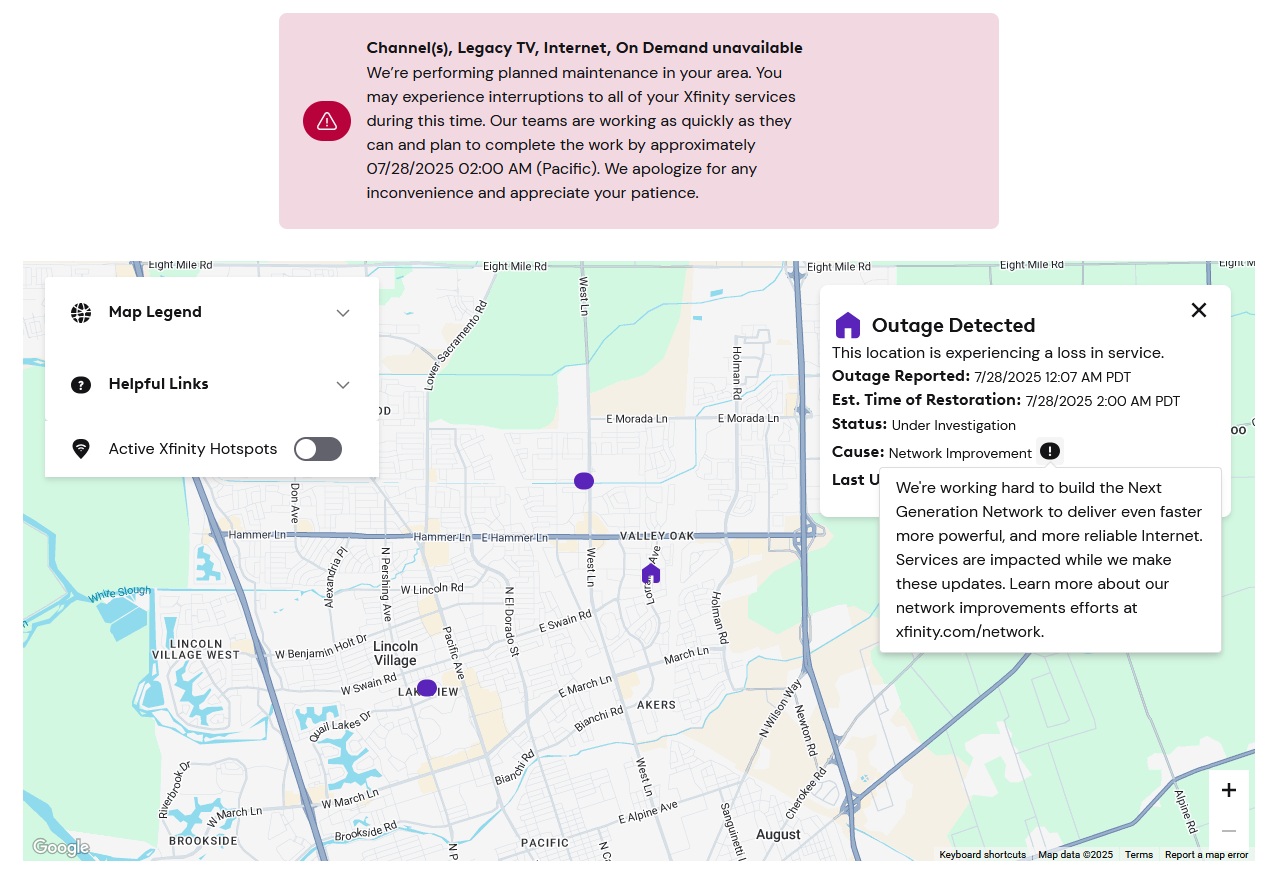Click 'AKERS' neighborhood label on map
Image resolution: width=1277 pixels, height=881 pixels.
click(x=656, y=705)
